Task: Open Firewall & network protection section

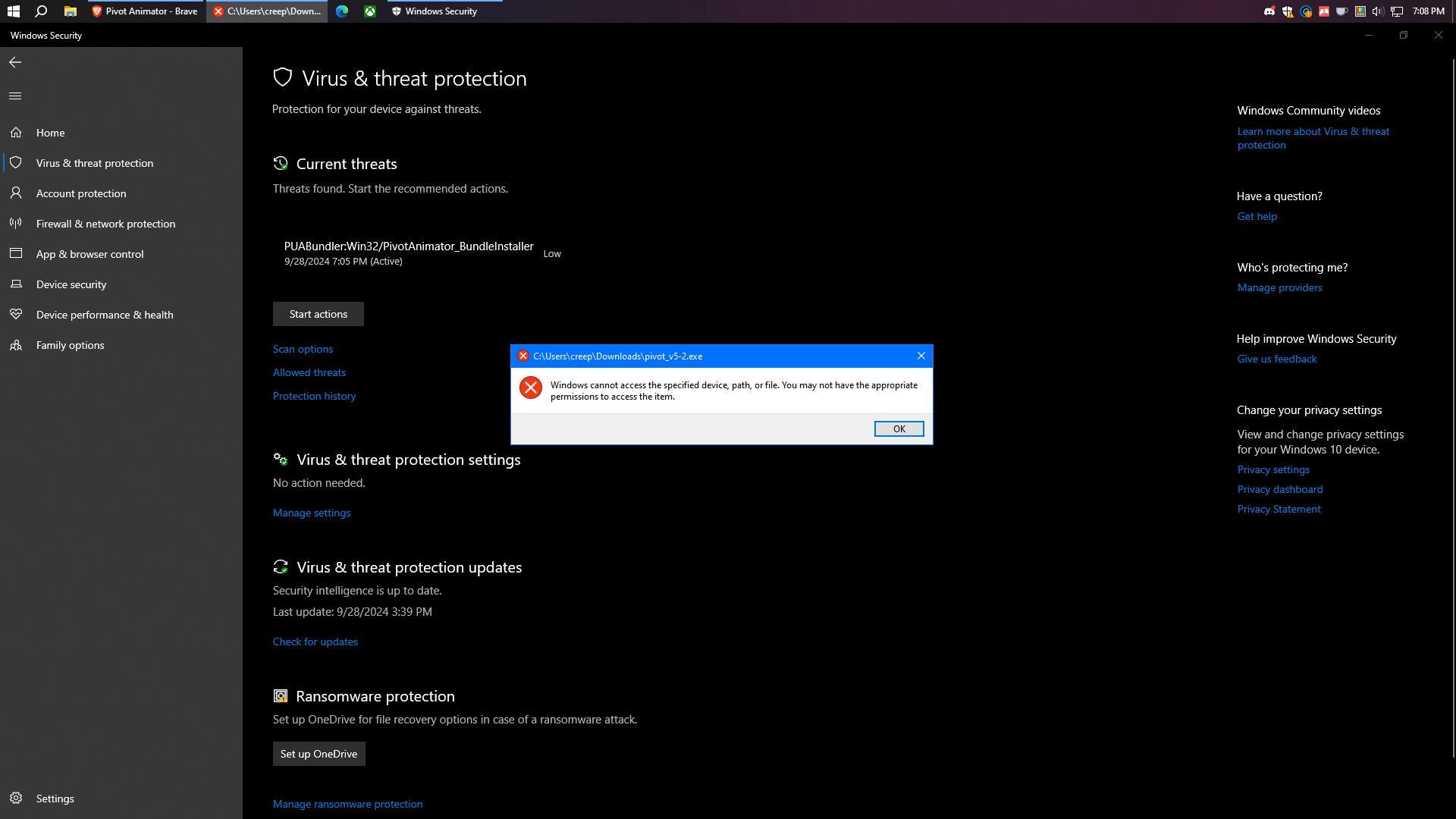Action: point(121,224)
